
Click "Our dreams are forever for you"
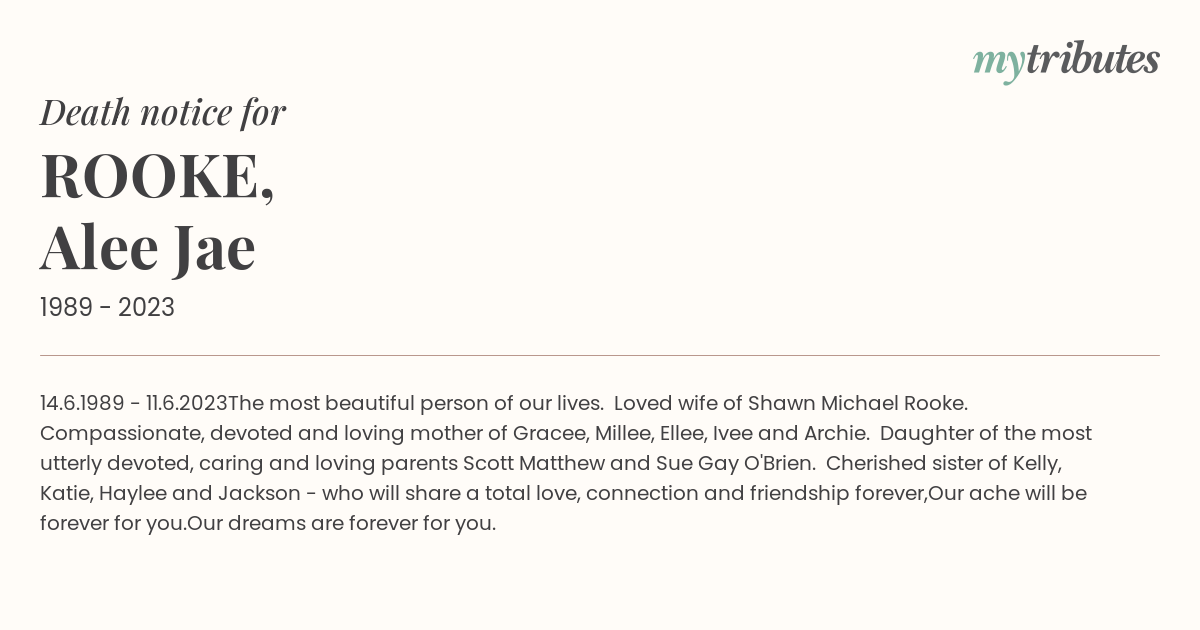coord(340,523)
